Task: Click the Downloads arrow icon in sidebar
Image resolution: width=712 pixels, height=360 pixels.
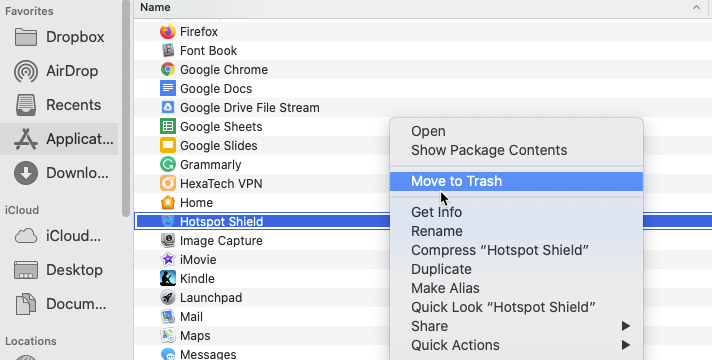Action: click(26, 173)
